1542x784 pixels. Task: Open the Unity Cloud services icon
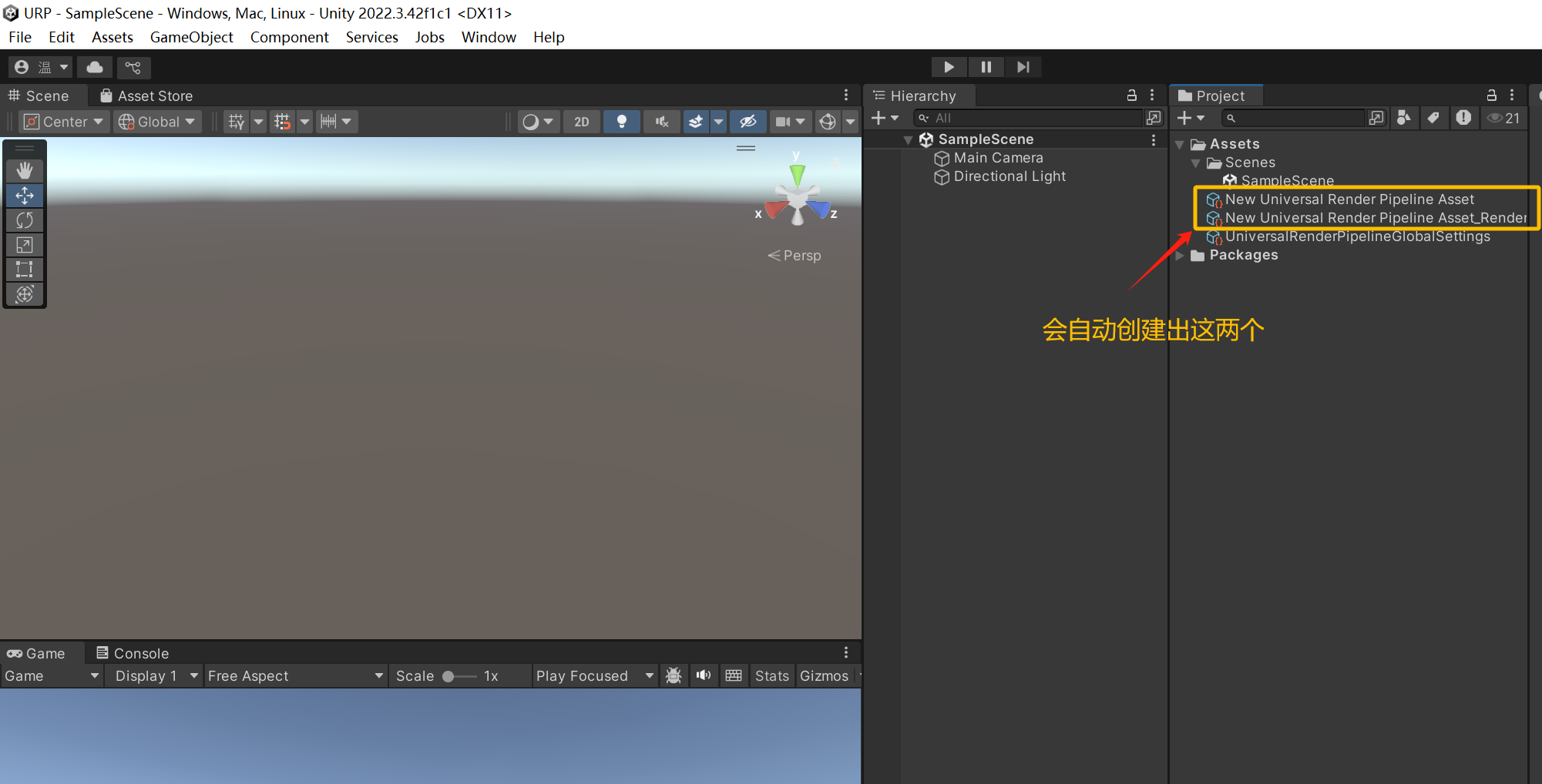pos(95,67)
